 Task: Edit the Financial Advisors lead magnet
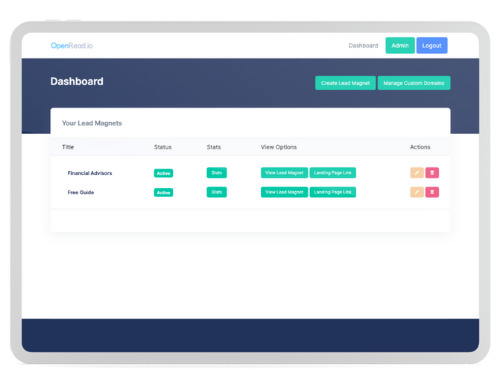[x=417, y=173]
